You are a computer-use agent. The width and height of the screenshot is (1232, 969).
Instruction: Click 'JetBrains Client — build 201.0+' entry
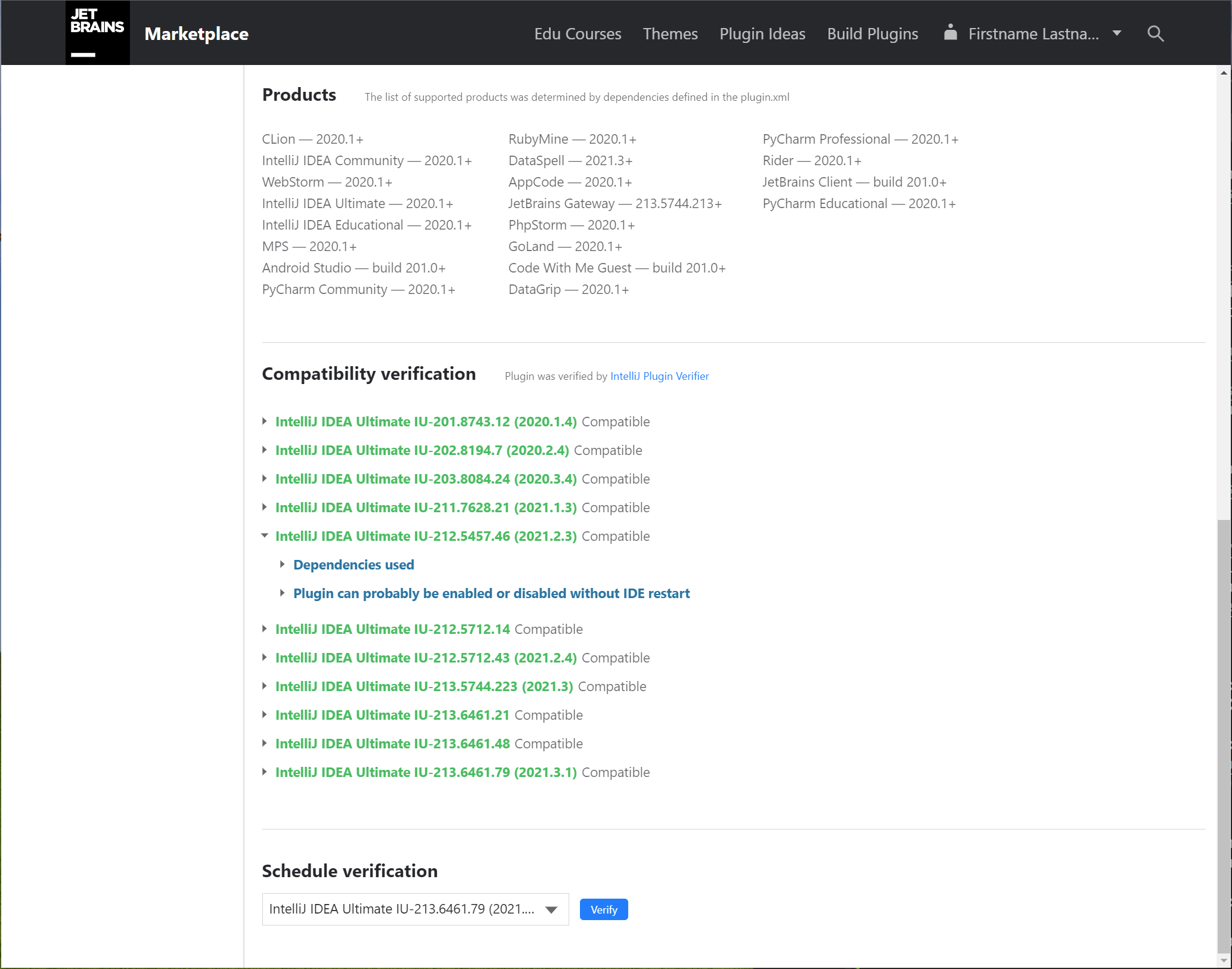(x=855, y=182)
